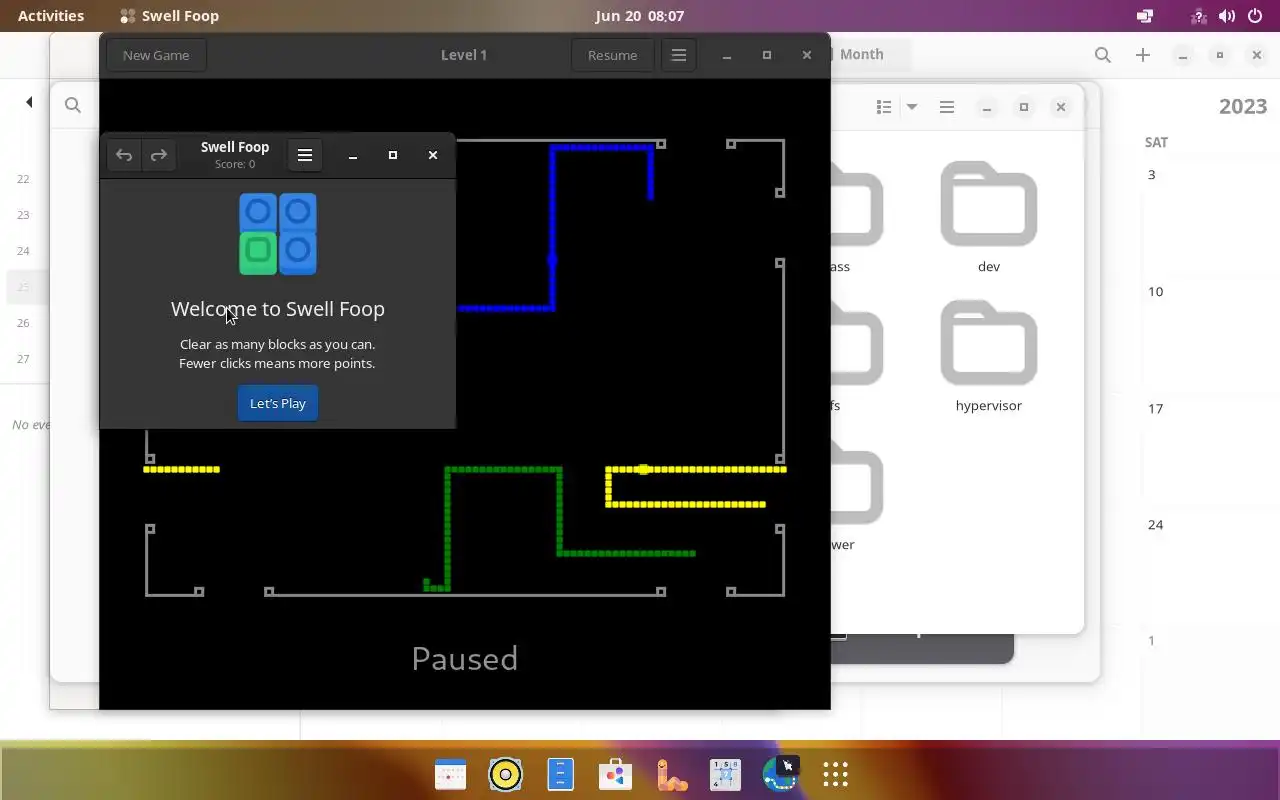Image resolution: width=1280 pixels, height=800 pixels.
Task: Minimize the Swell Foop window
Action: 353,155
